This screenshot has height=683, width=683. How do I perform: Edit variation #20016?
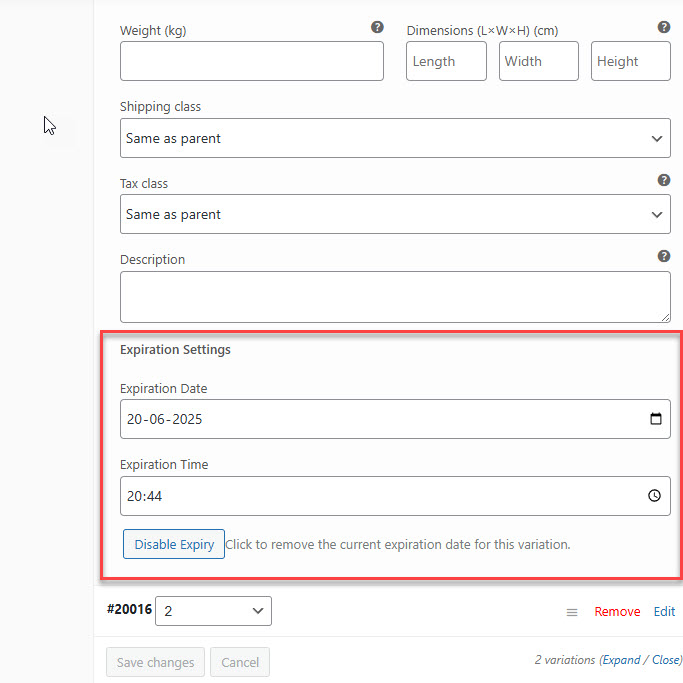(664, 612)
